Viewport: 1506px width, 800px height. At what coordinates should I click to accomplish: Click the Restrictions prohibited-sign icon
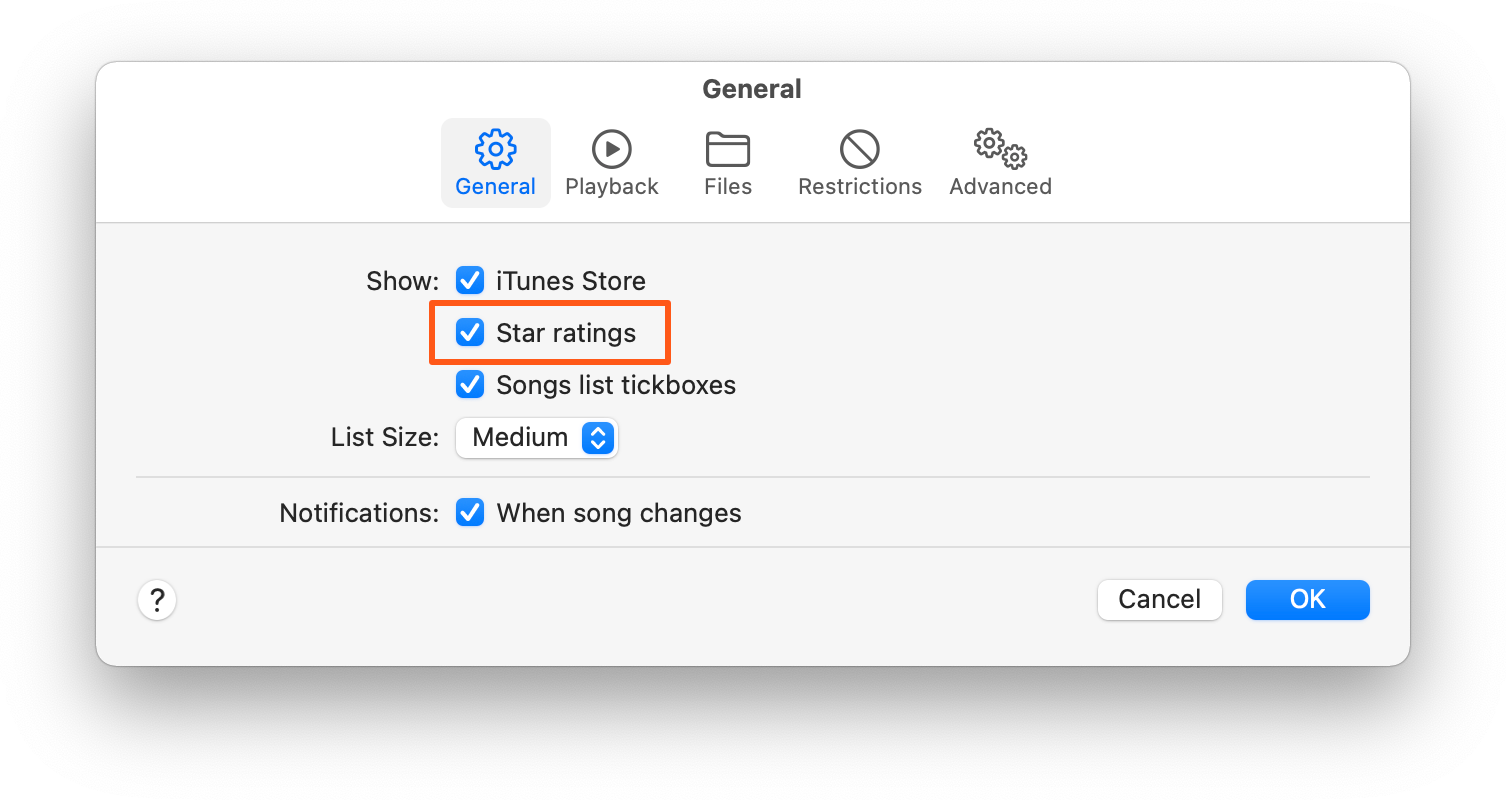coord(859,149)
